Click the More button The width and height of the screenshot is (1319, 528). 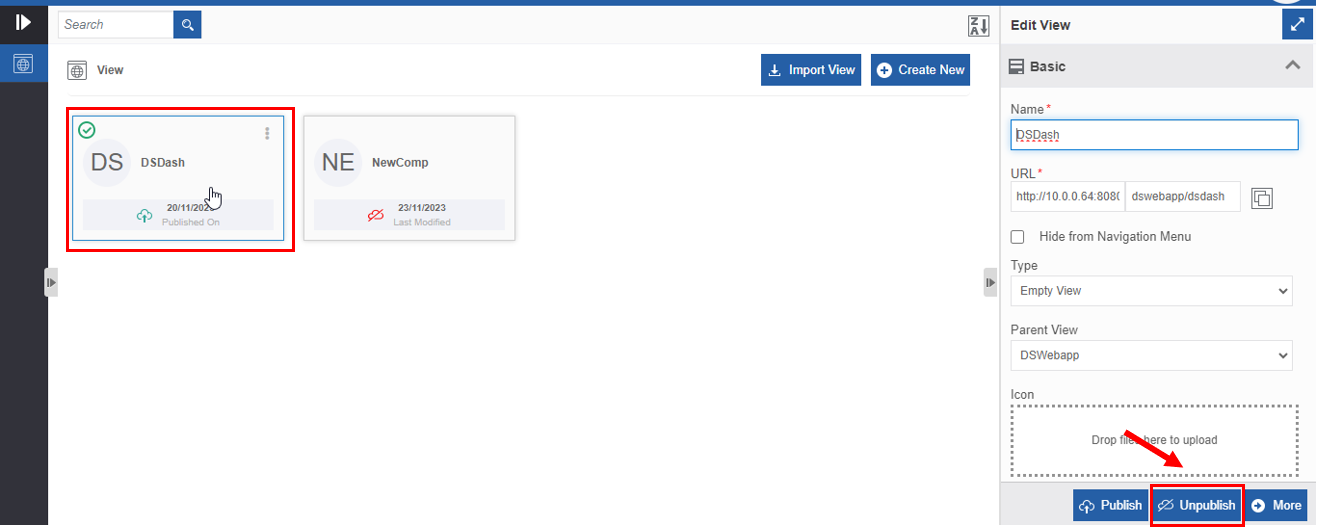pyautogui.click(x=1276, y=505)
